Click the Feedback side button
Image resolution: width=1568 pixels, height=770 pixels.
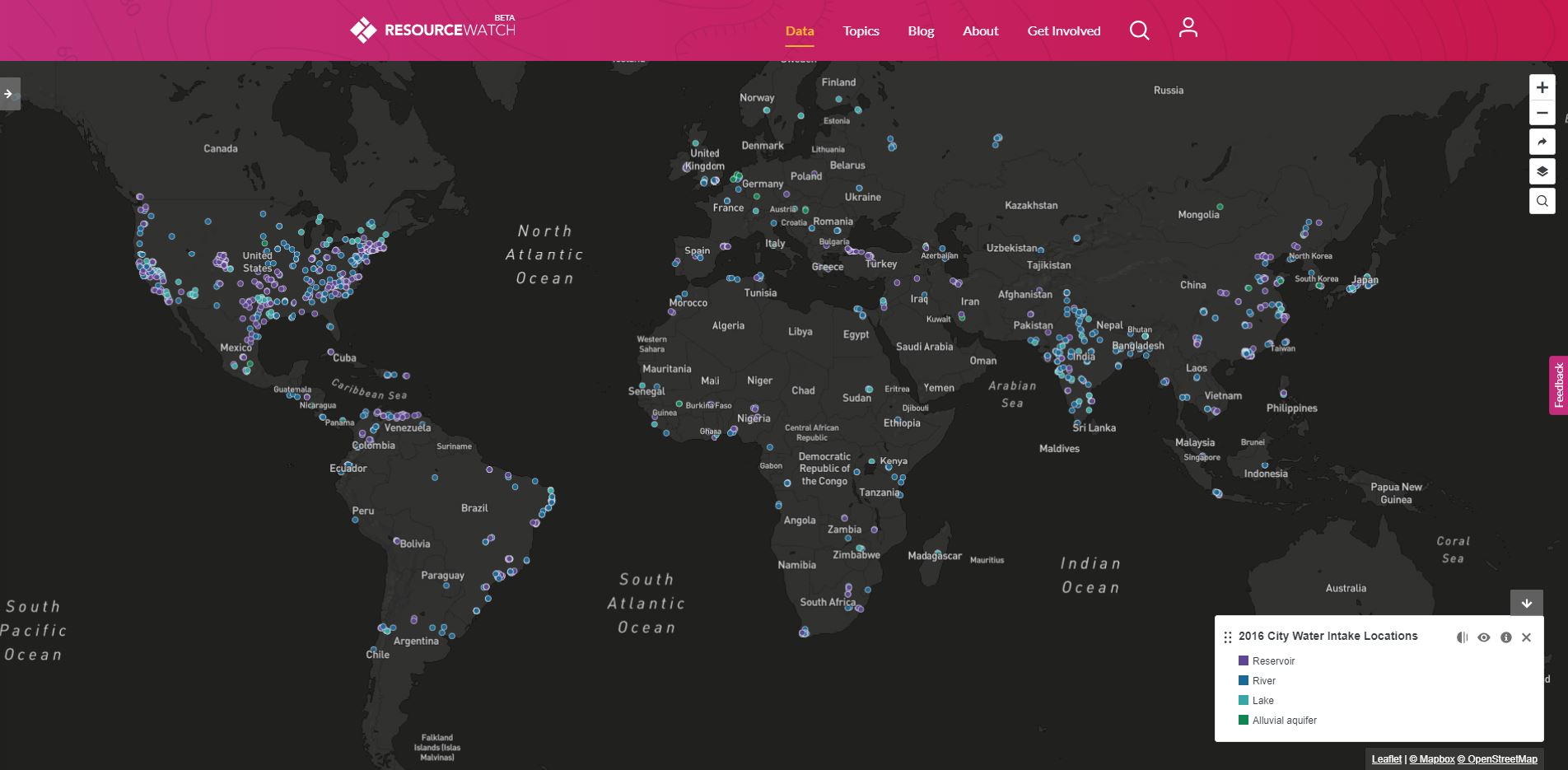pos(1558,385)
